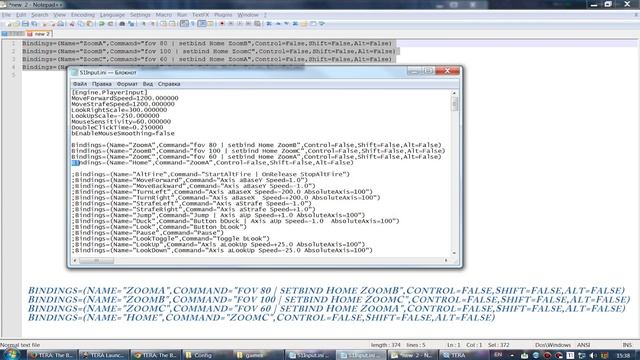The height and width of the screenshot is (360, 640).
Task: Click the Replace toolbar icon
Action: point(131,24)
